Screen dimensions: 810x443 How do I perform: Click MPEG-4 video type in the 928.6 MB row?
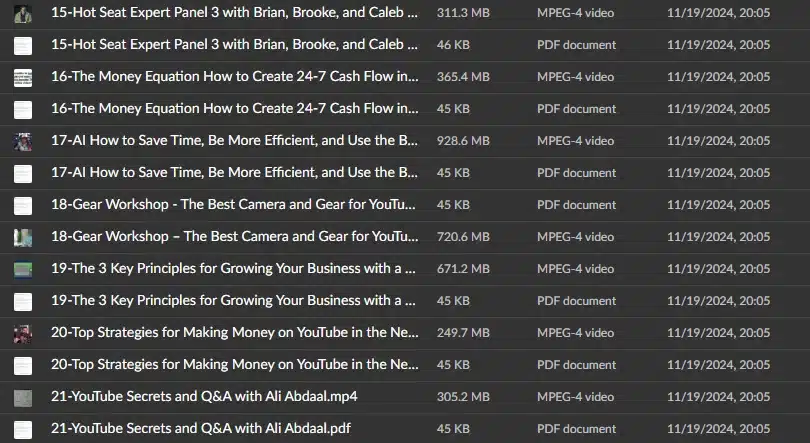tap(575, 141)
